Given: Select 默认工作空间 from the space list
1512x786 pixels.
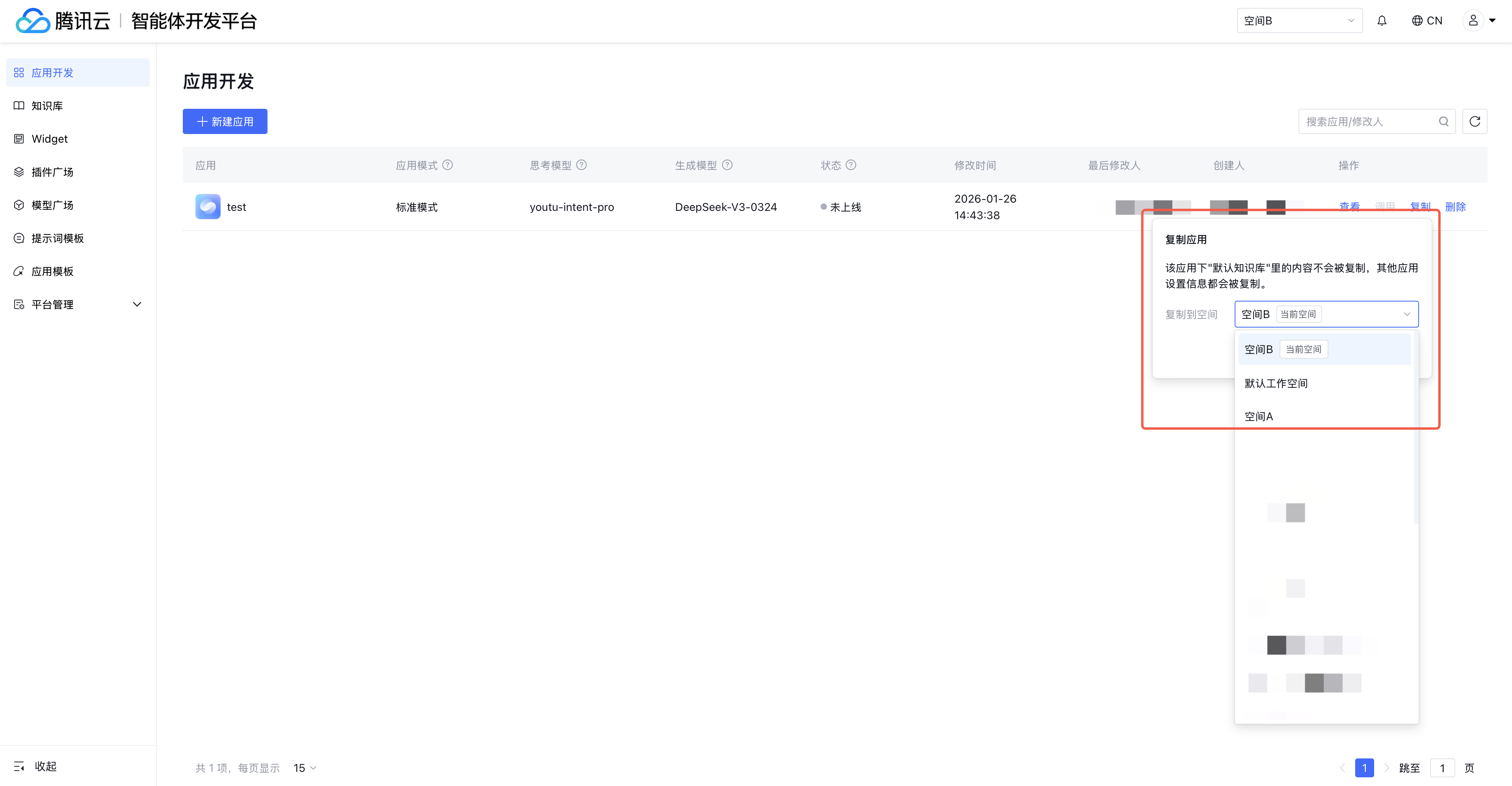Looking at the screenshot, I should pyautogui.click(x=1276, y=384).
